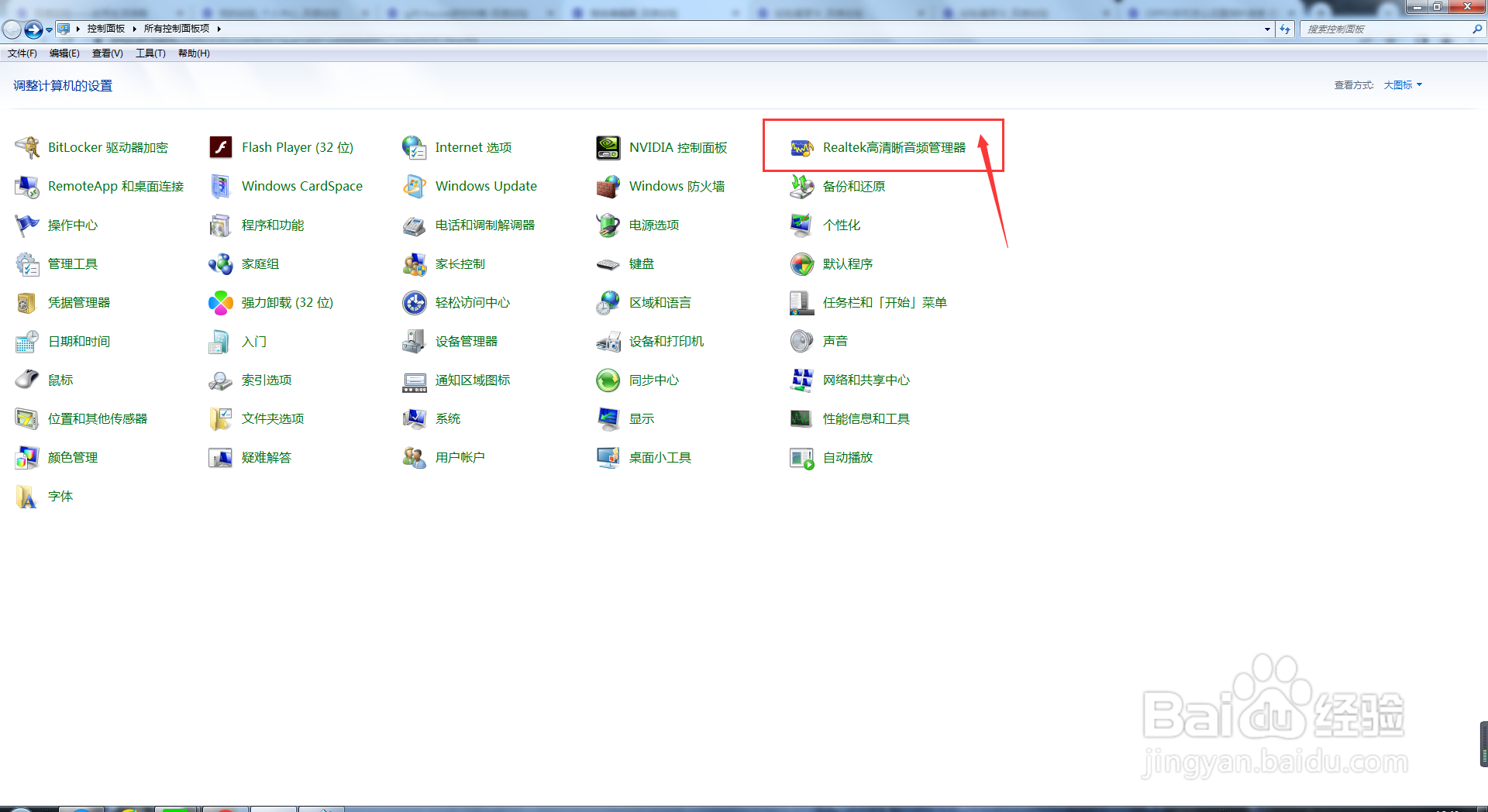The height and width of the screenshot is (812, 1488).
Task: Open 网络和共享中心 icon
Action: point(802,380)
